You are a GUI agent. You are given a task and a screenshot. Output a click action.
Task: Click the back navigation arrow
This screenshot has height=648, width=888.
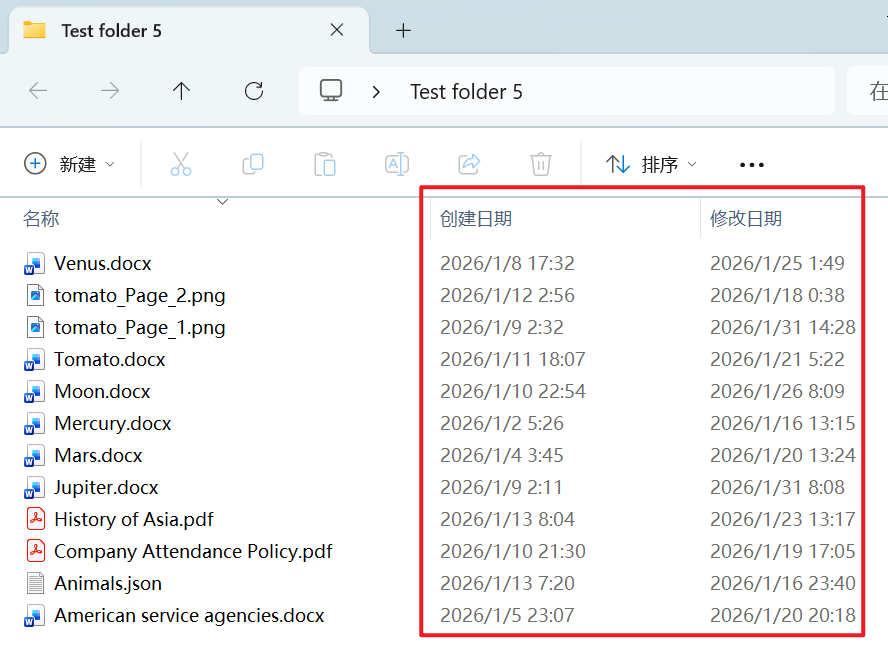38,90
